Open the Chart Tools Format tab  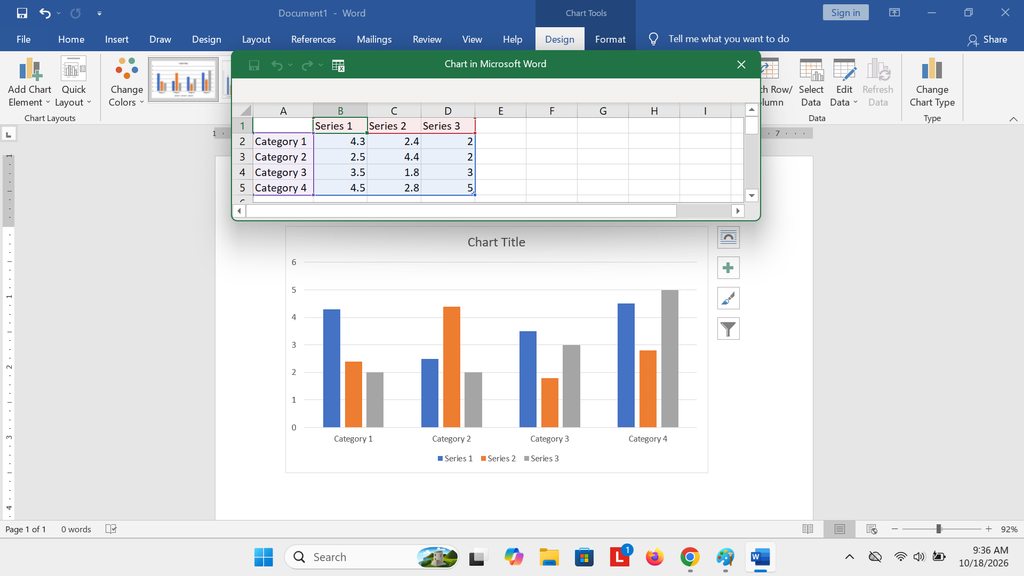610,39
